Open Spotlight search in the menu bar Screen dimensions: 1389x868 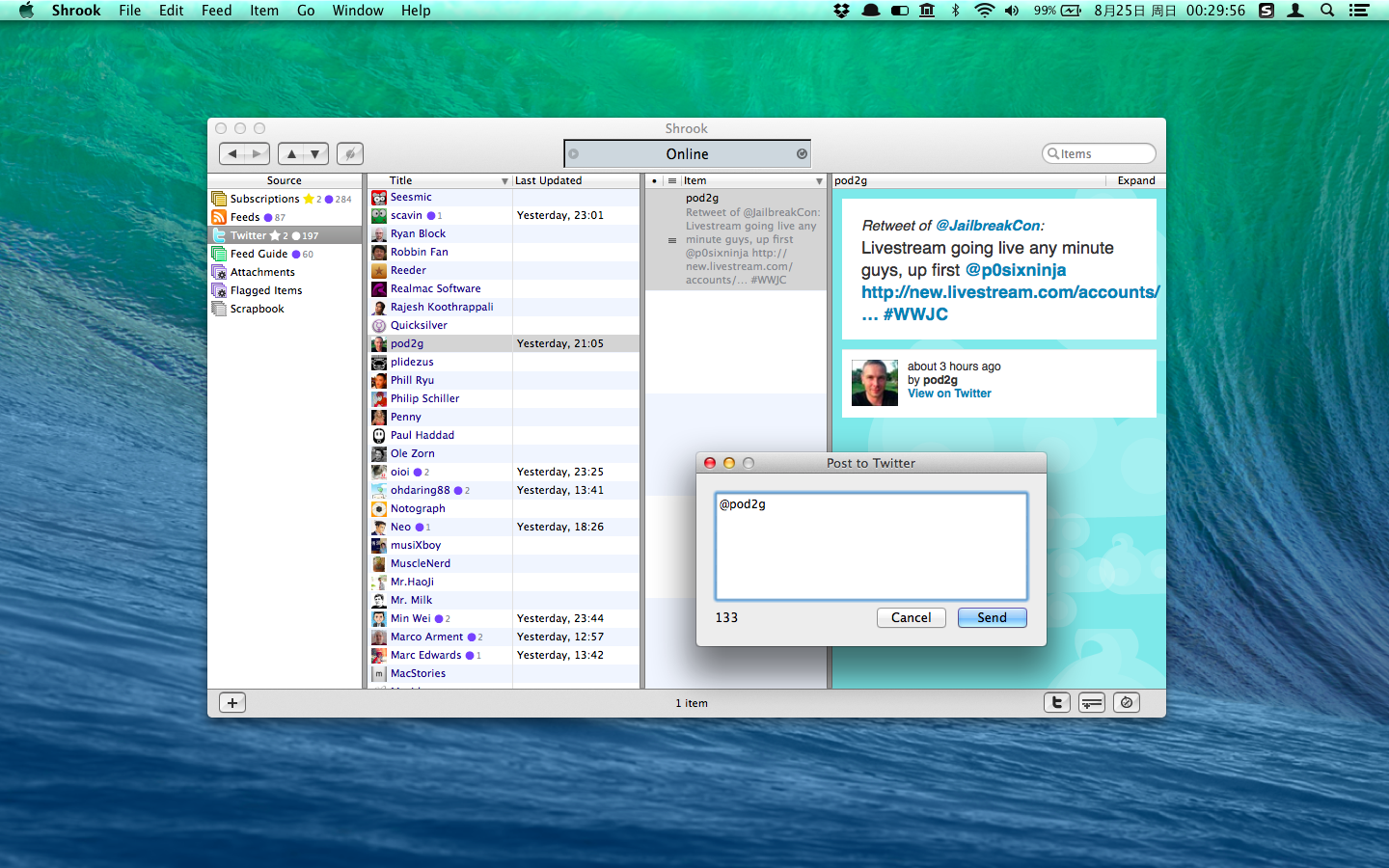coord(1327,11)
